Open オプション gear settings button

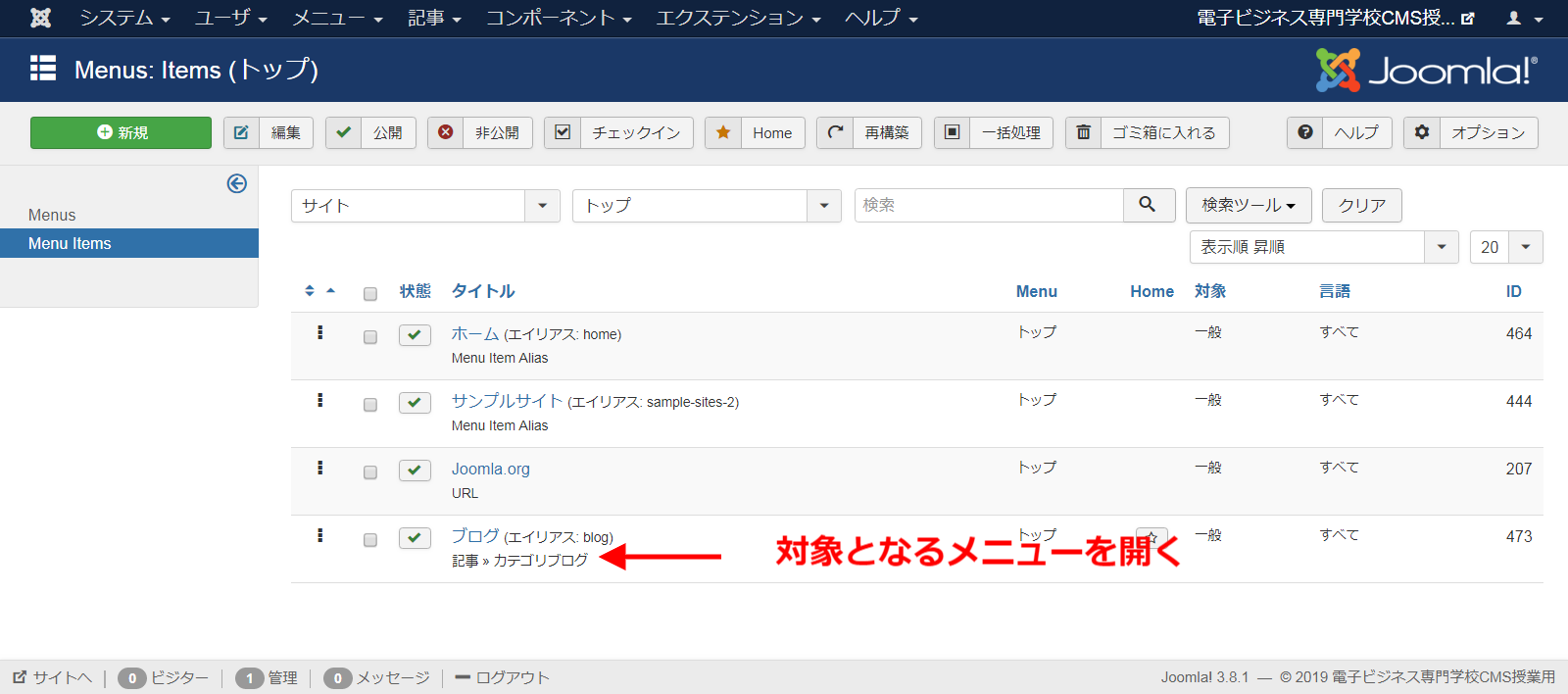point(1470,132)
